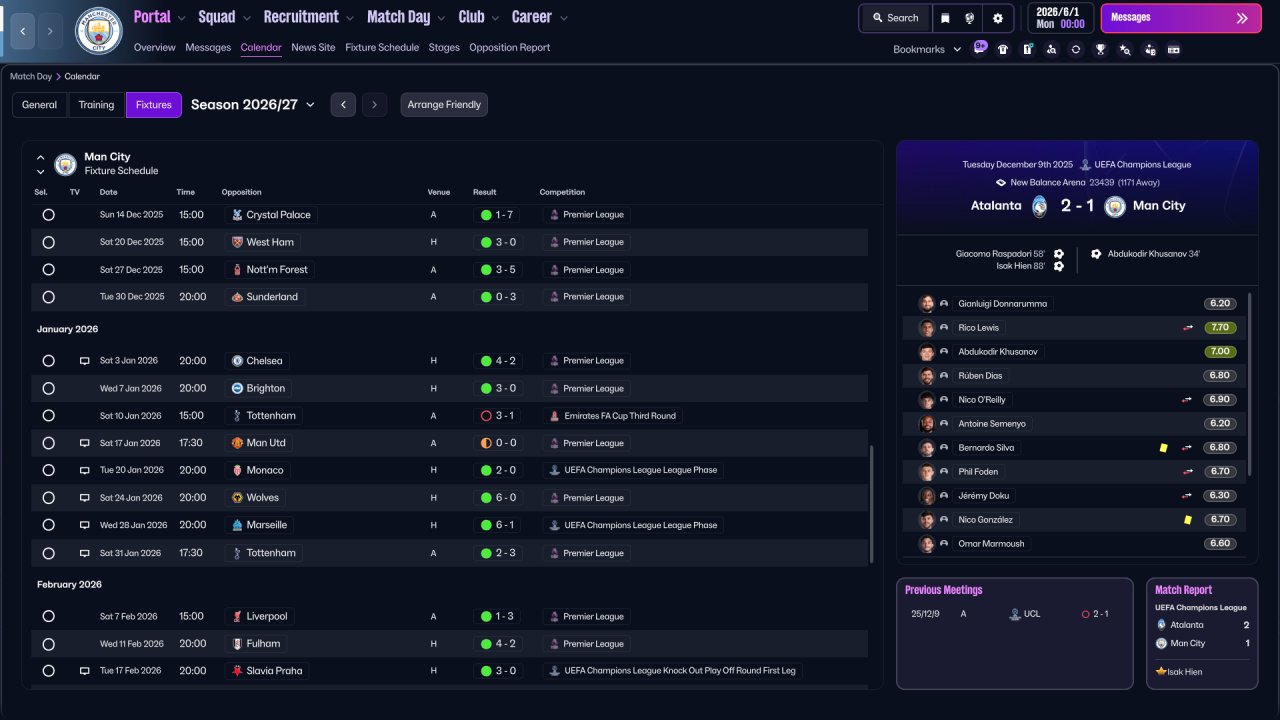The height and width of the screenshot is (720, 1280).
Task: Click the refresh circle icon in bookmarks bar
Action: [1076, 49]
